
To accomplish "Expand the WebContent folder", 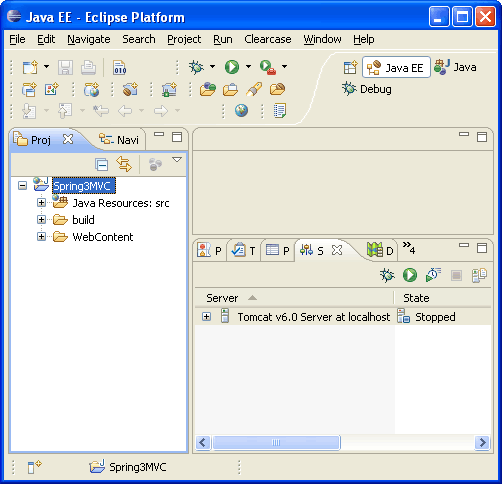I will 41,237.
